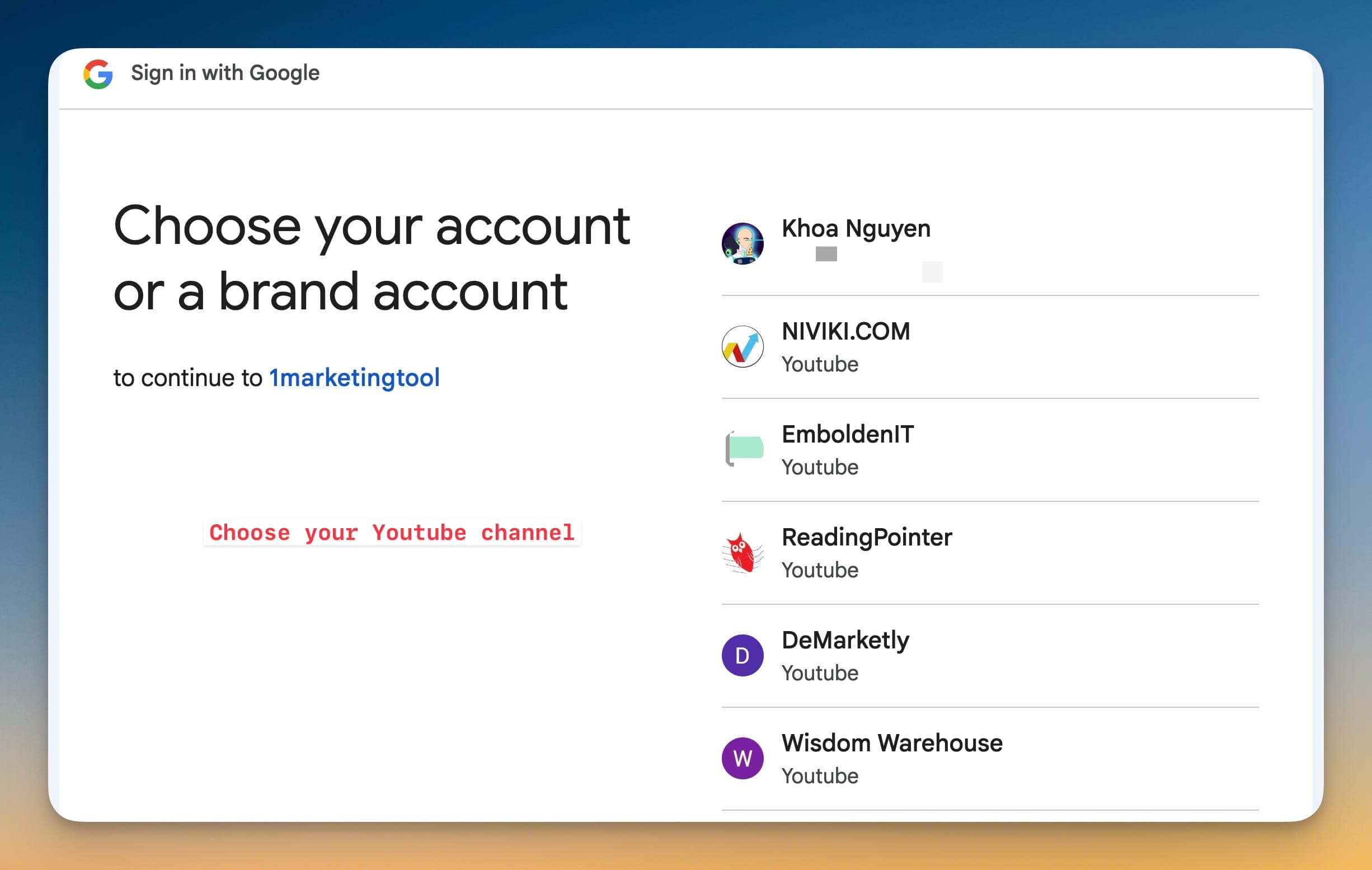The image size is (1372, 870).
Task: Click the Wisdom Warehouse W avatar
Action: point(743,758)
